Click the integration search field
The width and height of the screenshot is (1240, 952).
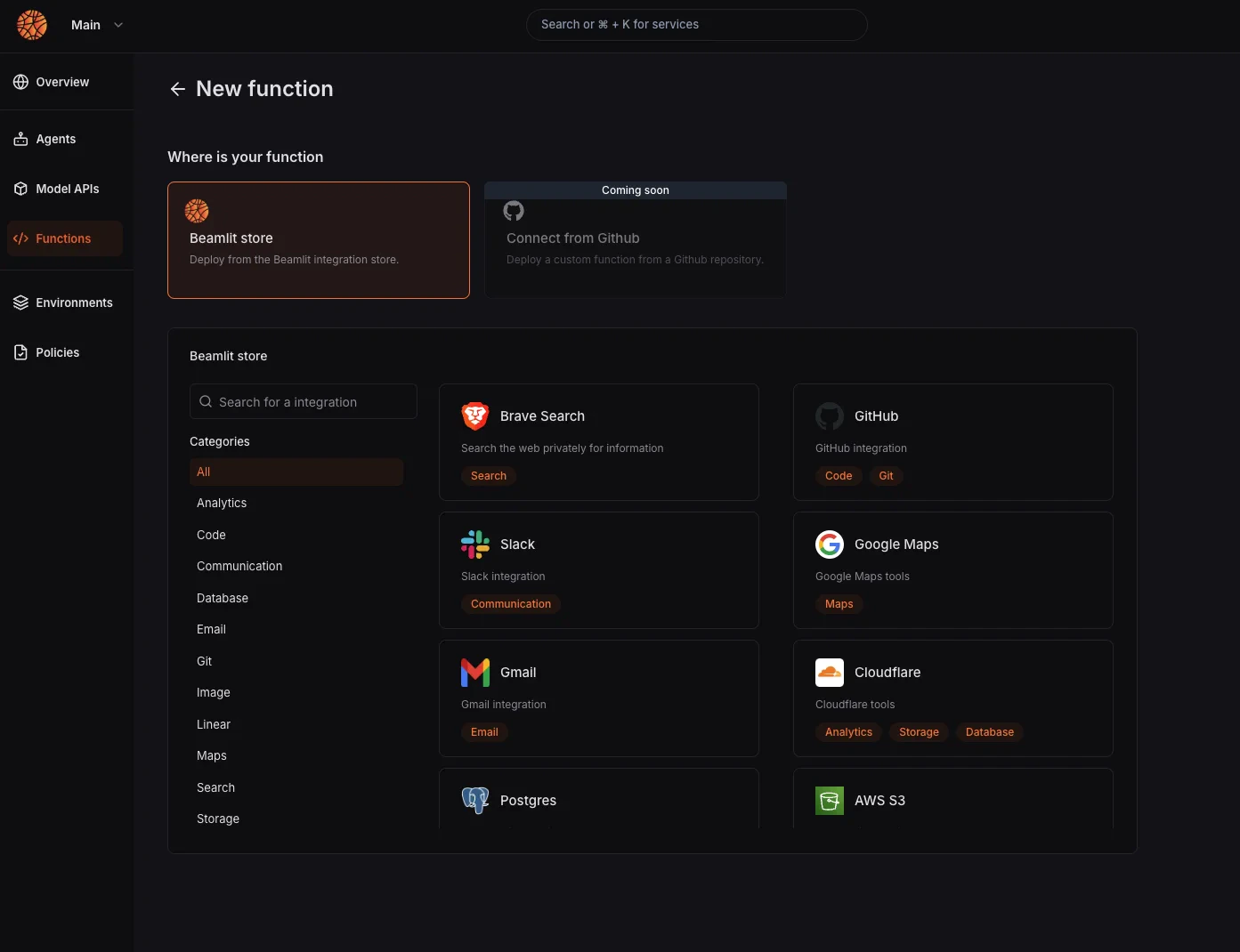click(x=303, y=401)
